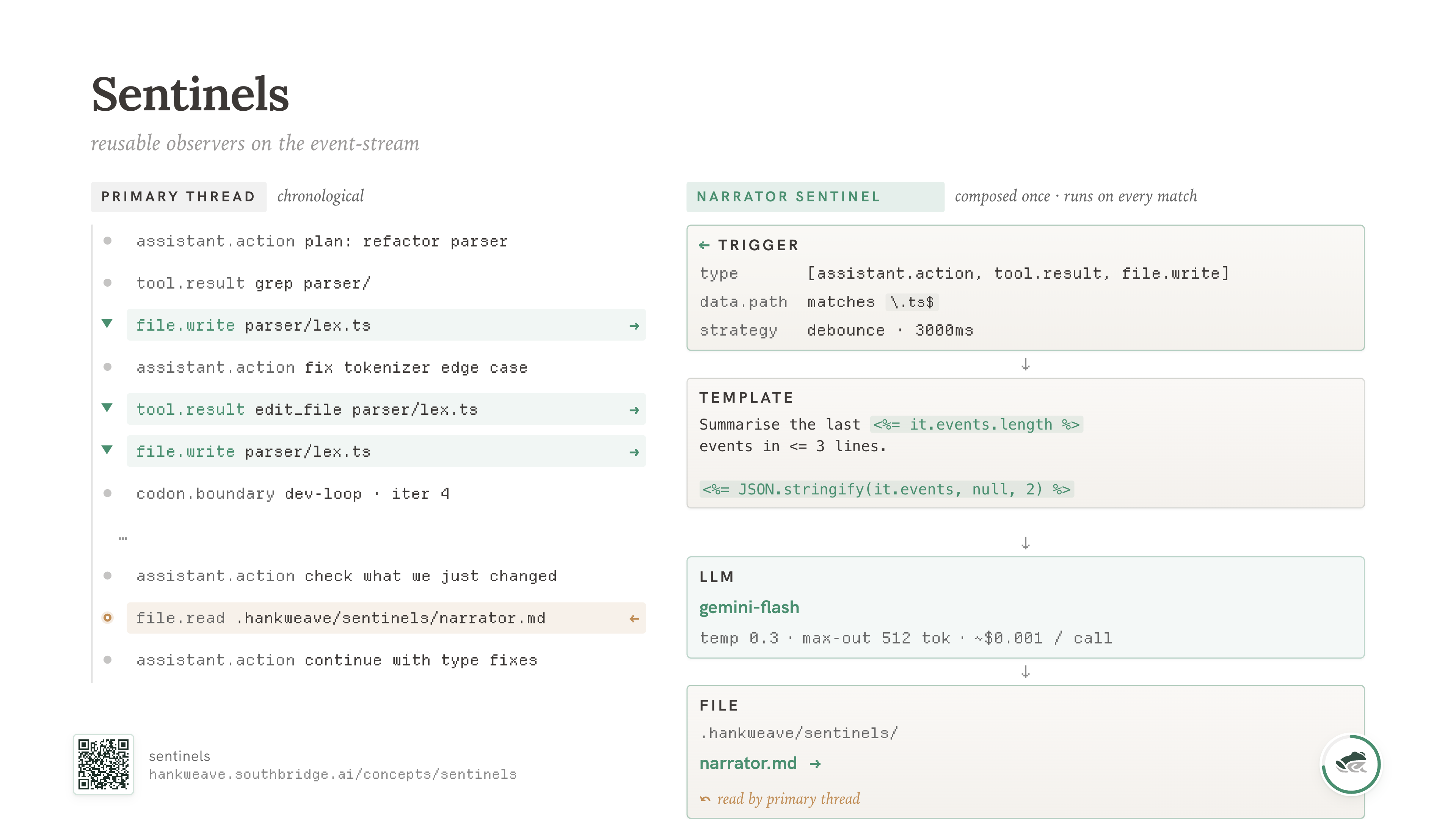Click LLM card heading
Viewport: 1456px width, 819px height.
716,577
